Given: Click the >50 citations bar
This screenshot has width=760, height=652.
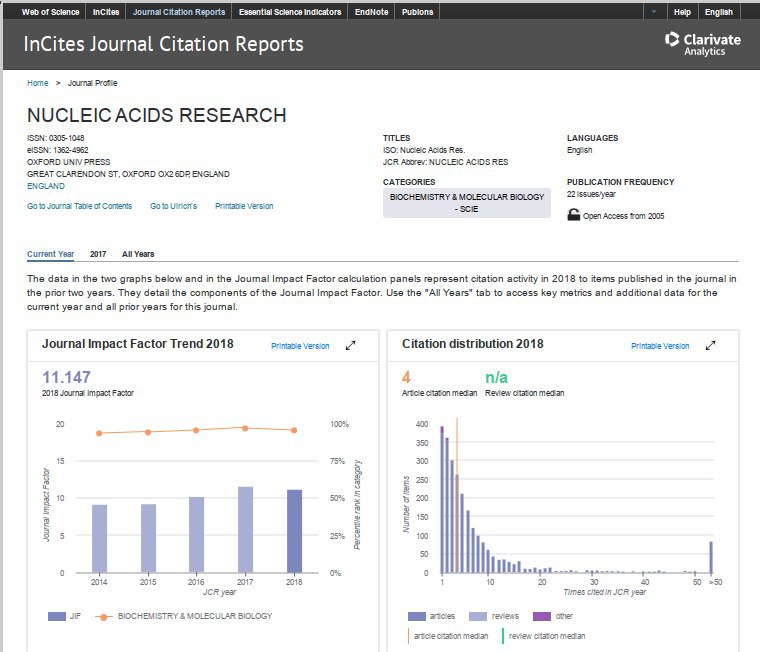Looking at the screenshot, I should (x=711, y=557).
